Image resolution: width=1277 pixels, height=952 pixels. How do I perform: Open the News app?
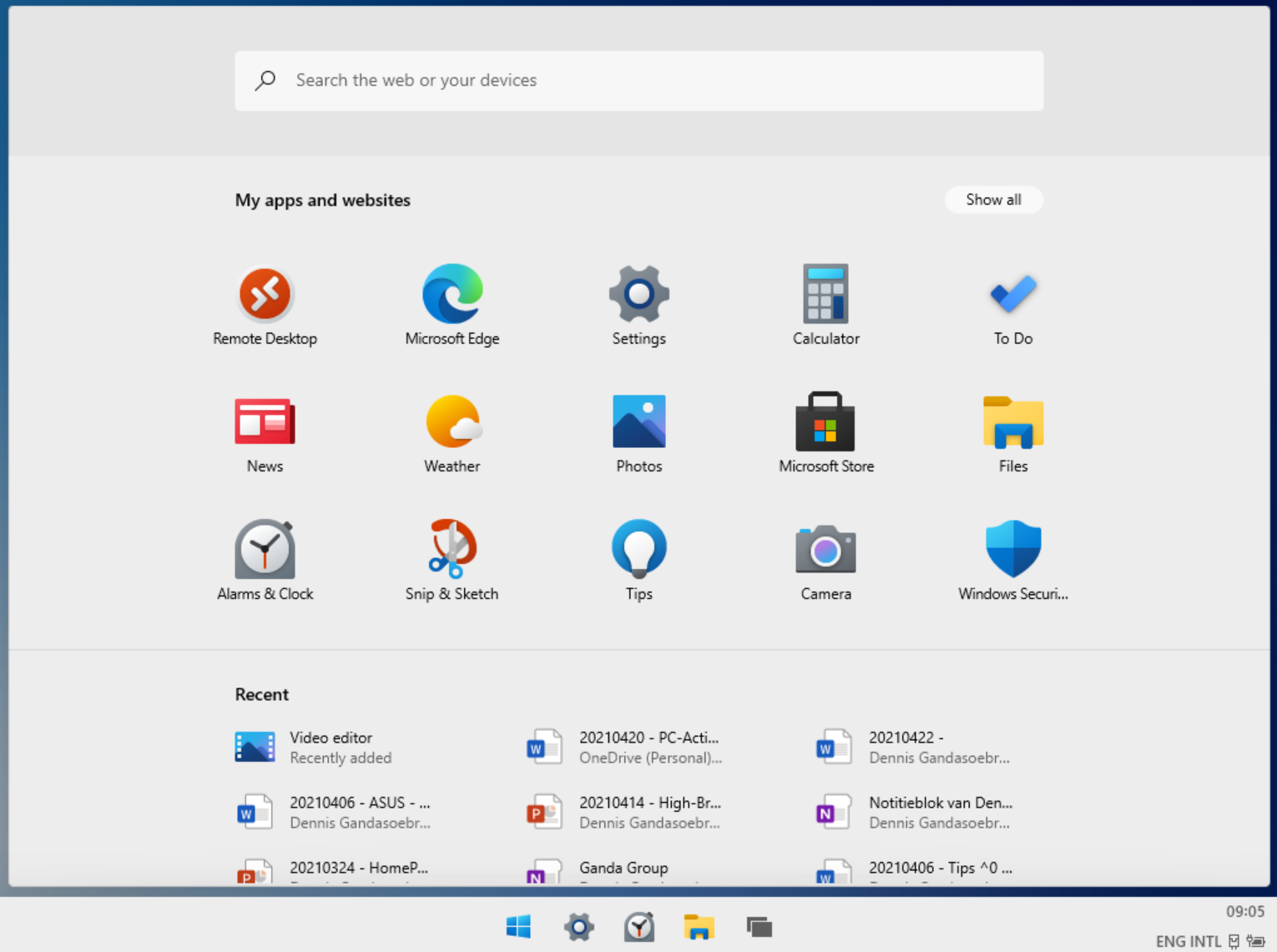(x=265, y=434)
